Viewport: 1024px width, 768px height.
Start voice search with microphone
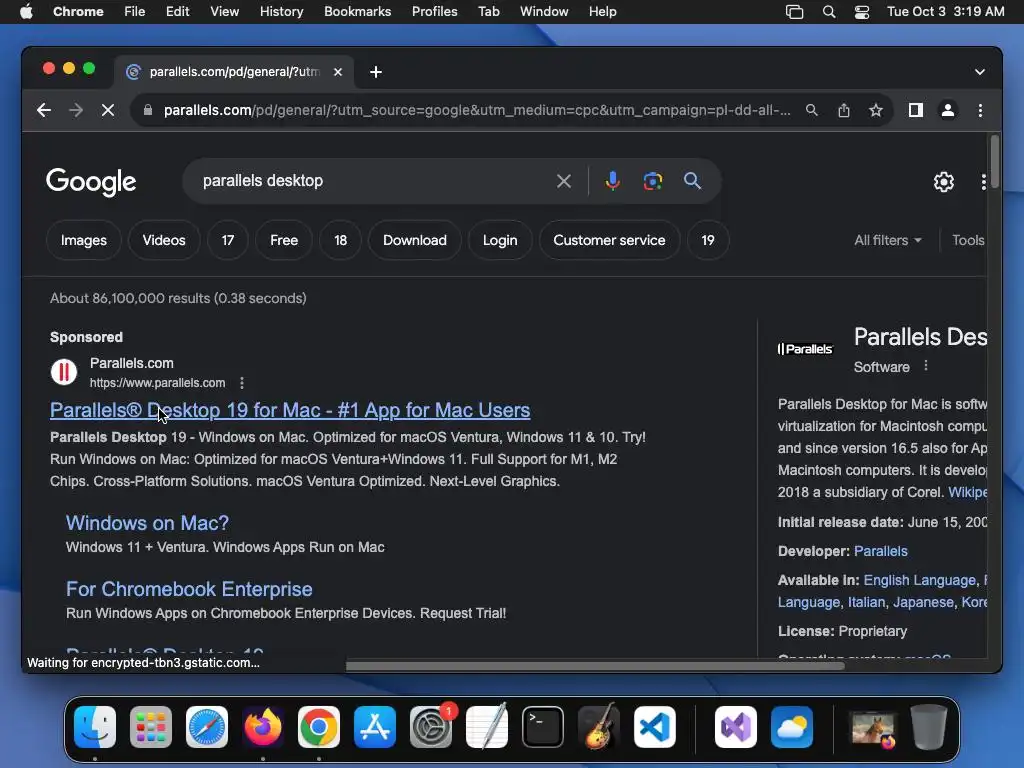click(x=613, y=181)
